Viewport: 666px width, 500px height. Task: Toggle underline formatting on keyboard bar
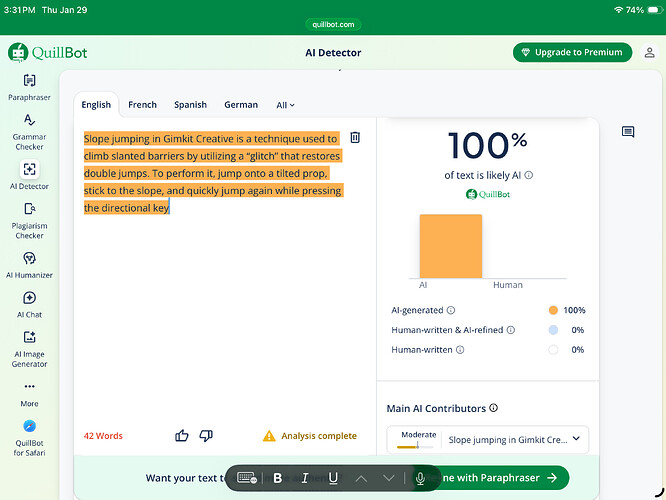point(333,478)
